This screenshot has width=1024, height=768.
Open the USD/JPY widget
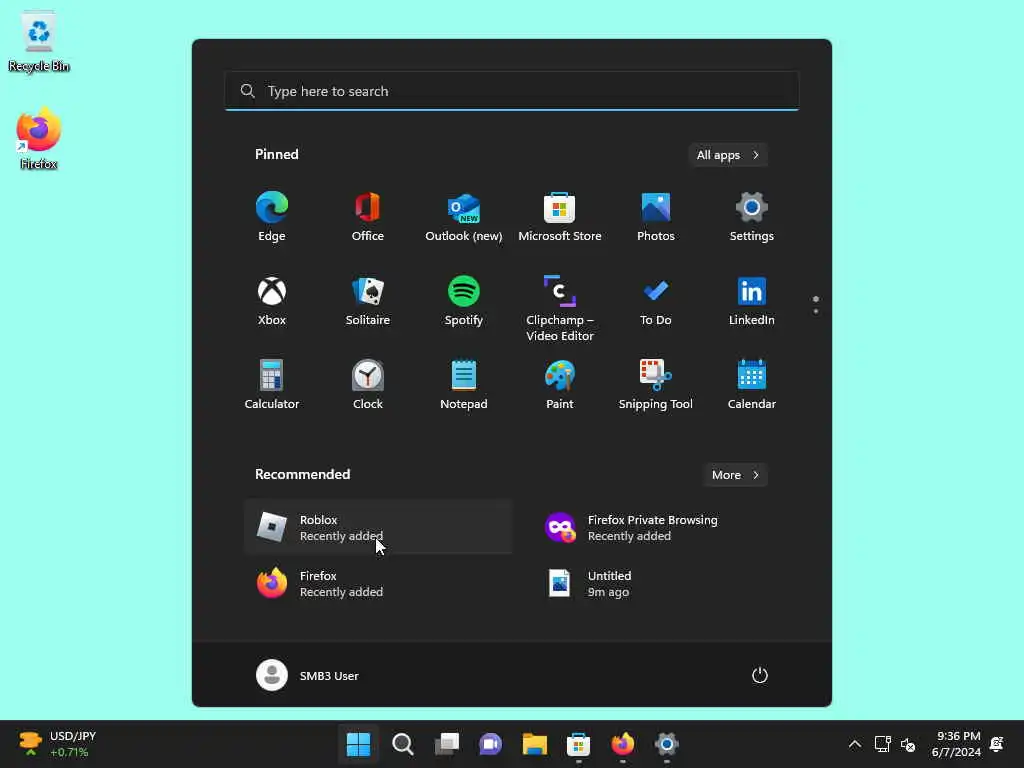pos(57,744)
